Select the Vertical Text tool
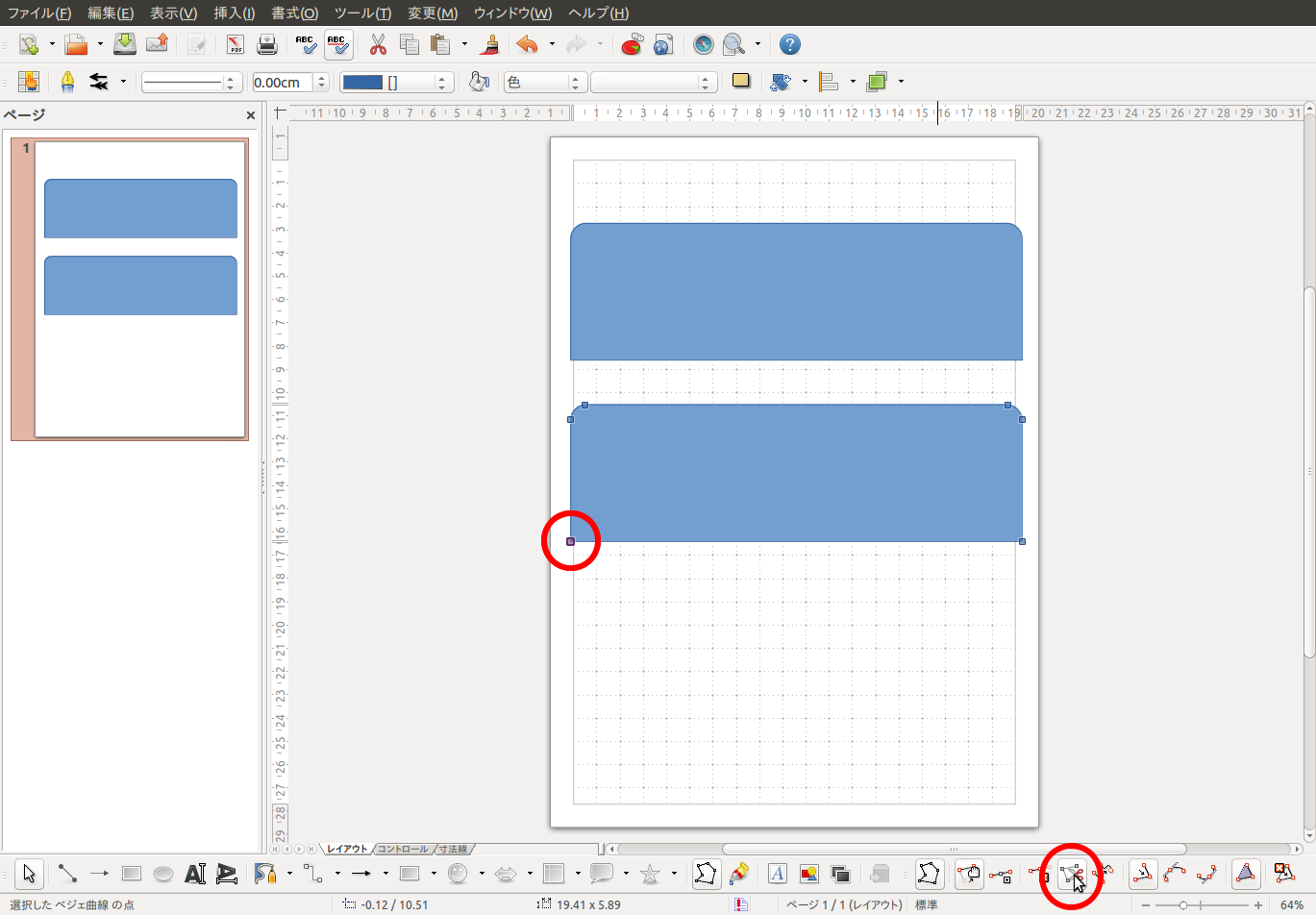The height and width of the screenshot is (915, 1316). coord(227,874)
